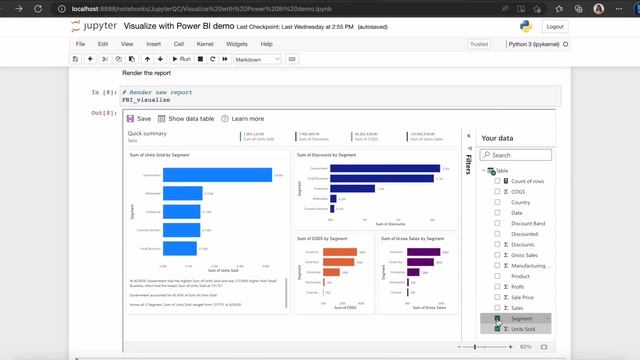Click the fit to page icon
Viewport: 640px width, 360px height.
click(x=544, y=347)
